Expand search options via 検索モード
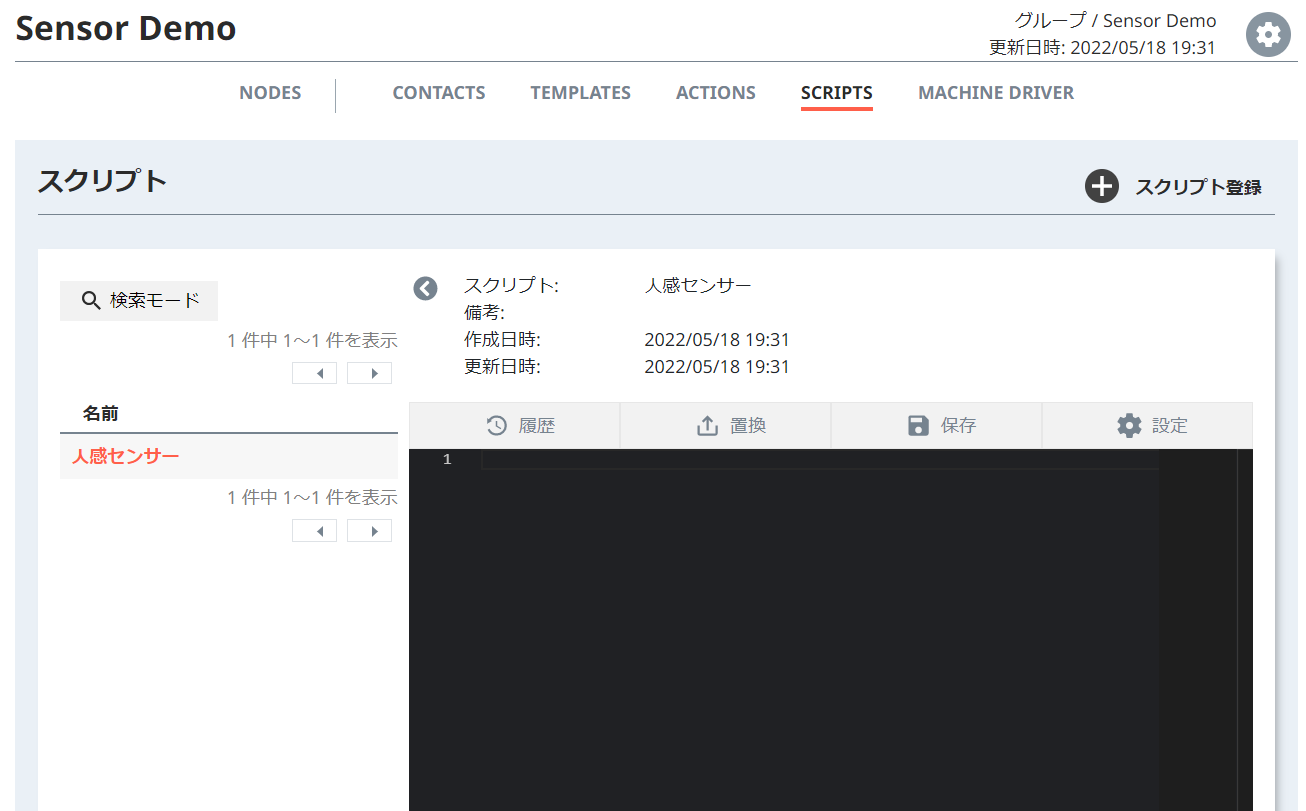This screenshot has width=1306, height=811. 138,300
